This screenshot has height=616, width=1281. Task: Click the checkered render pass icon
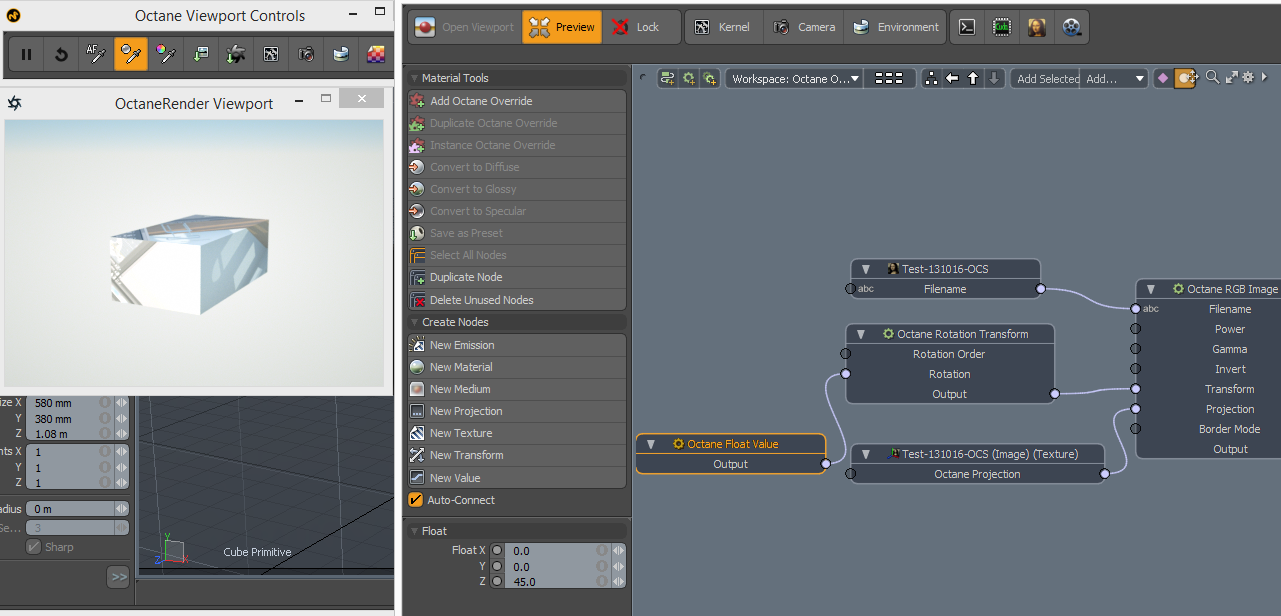click(x=375, y=54)
